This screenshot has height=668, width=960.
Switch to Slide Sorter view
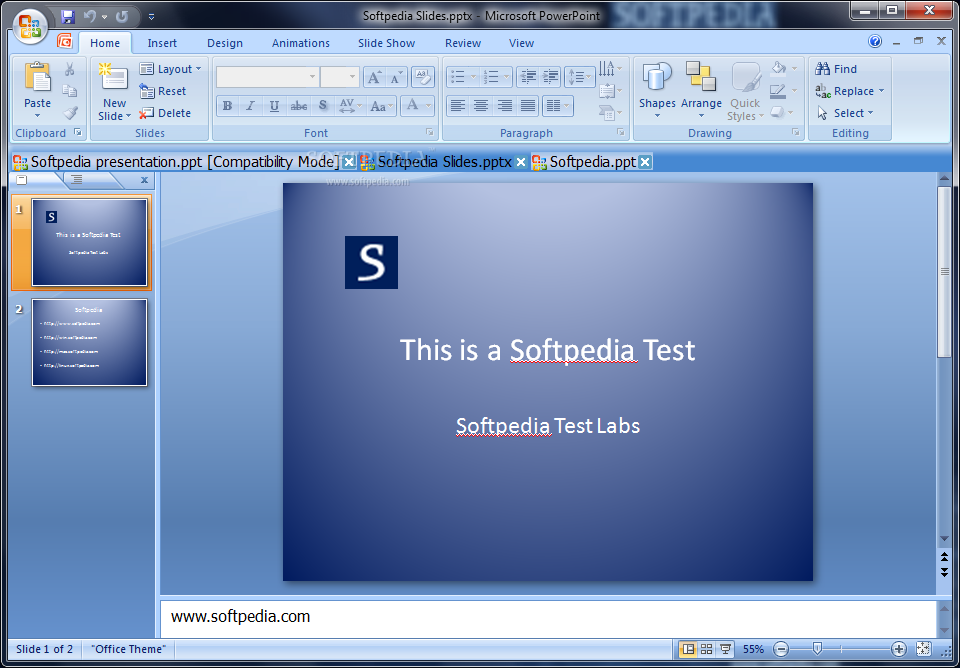tap(707, 649)
